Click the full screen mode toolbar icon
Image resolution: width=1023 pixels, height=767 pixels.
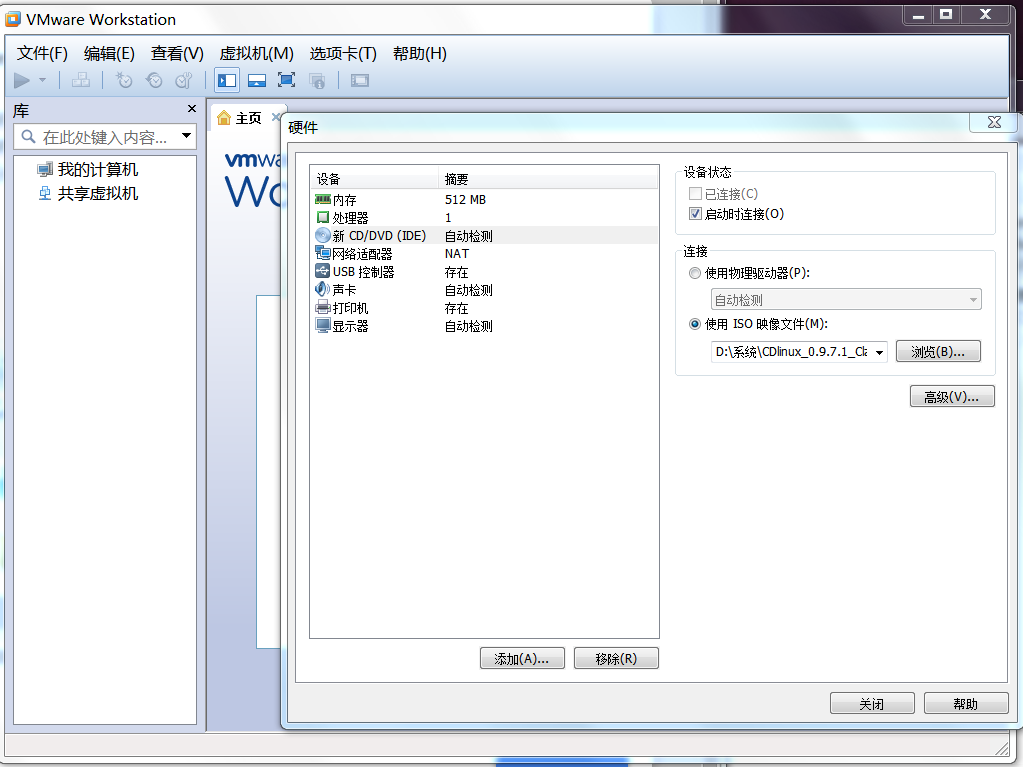286,80
